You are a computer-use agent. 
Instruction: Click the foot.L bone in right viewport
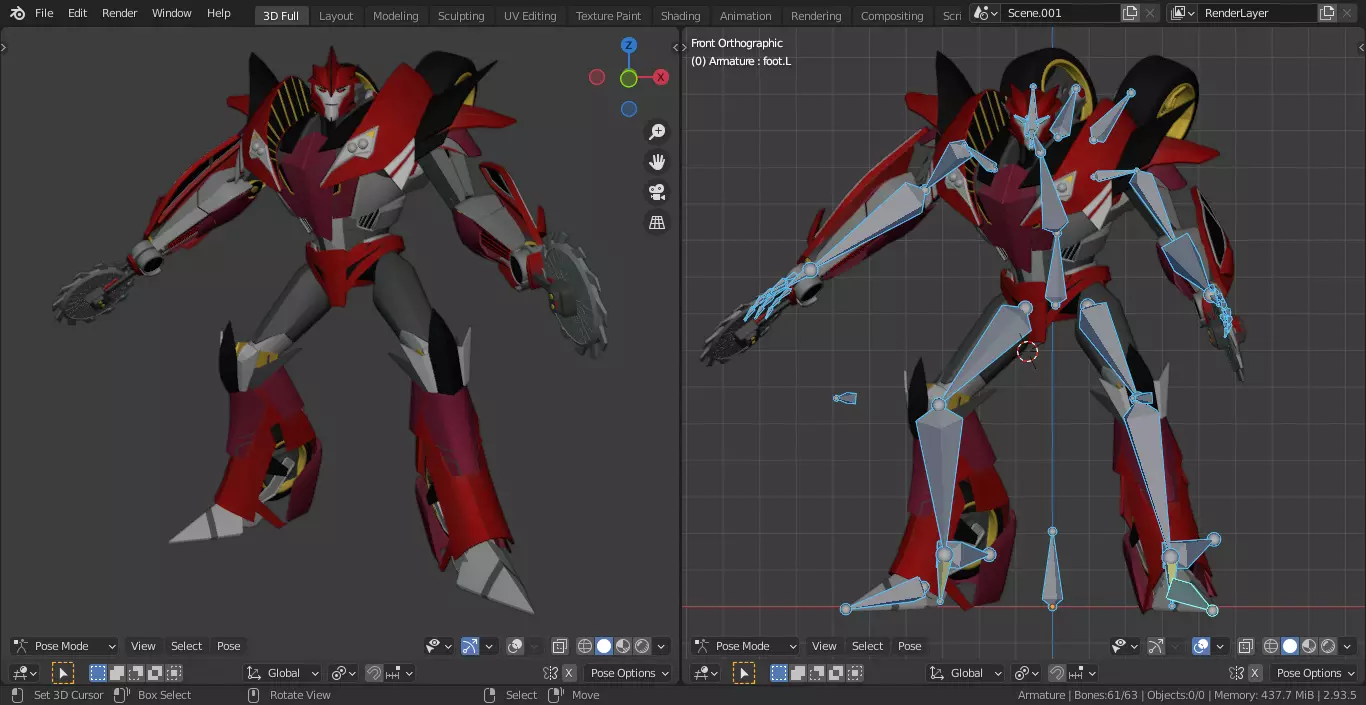1190,593
